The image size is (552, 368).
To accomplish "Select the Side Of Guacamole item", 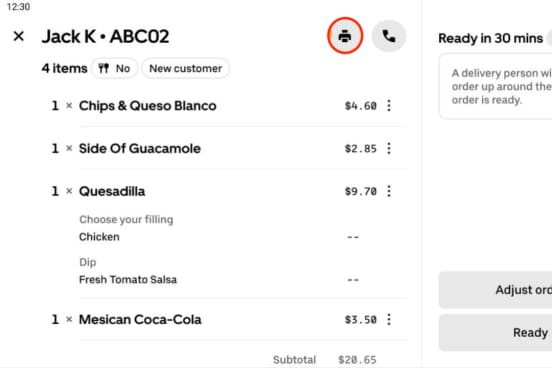I will (x=140, y=148).
